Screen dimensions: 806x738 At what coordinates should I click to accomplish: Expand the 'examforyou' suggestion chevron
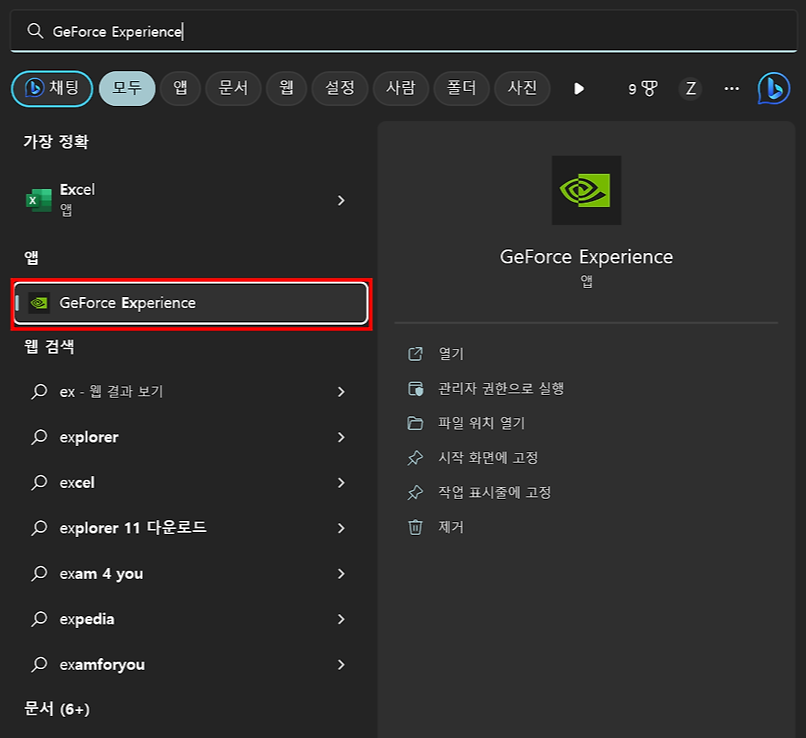click(341, 665)
